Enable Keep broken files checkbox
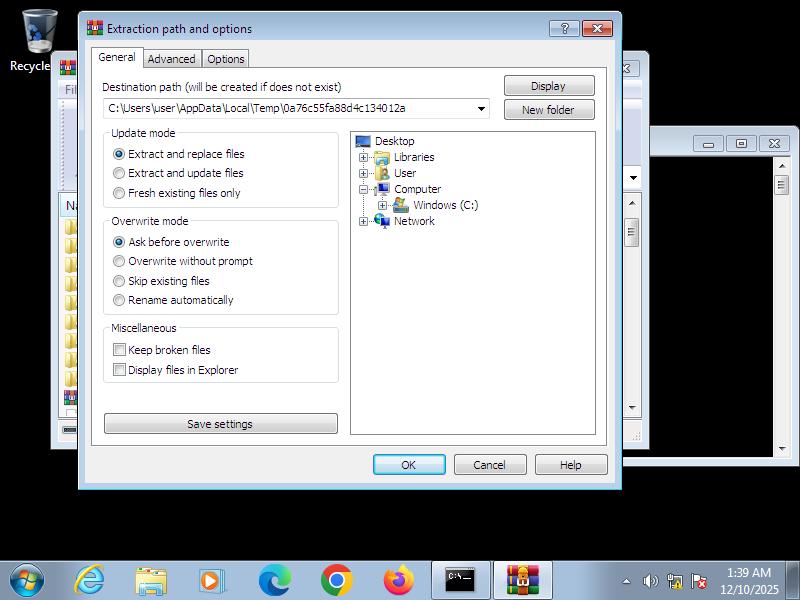800x600 pixels. pyautogui.click(x=120, y=350)
